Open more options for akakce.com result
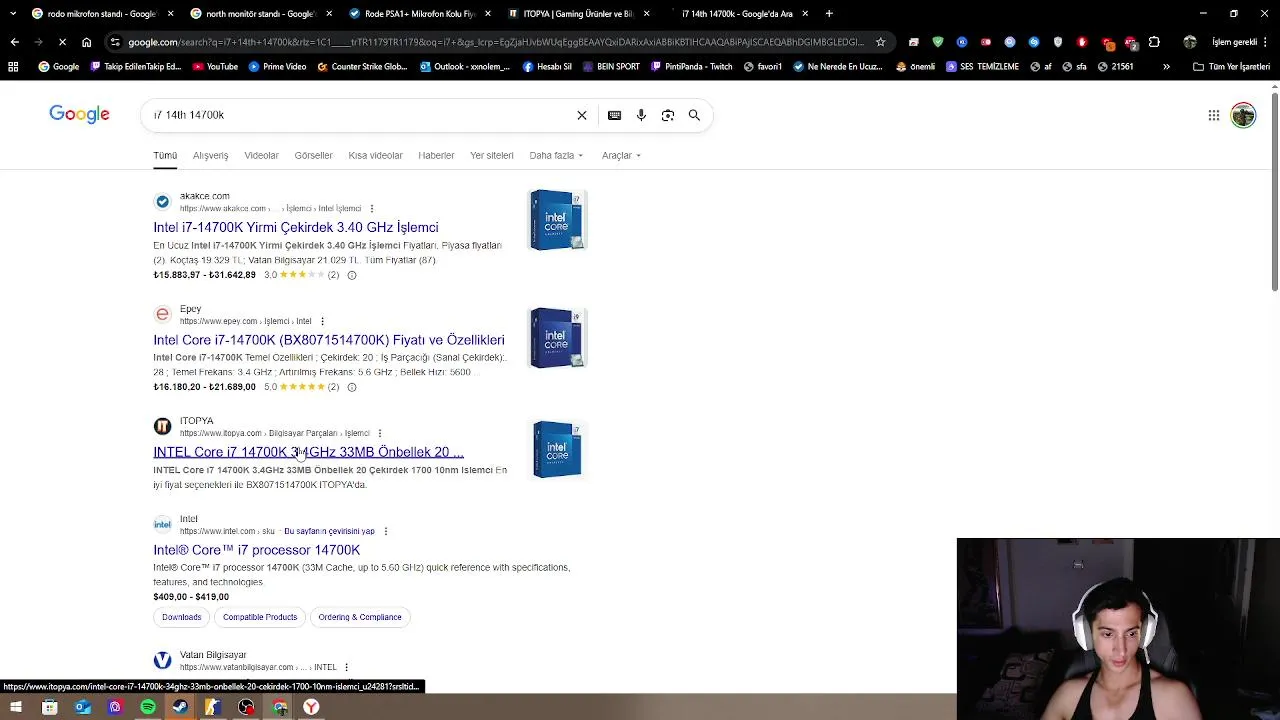 point(372,209)
